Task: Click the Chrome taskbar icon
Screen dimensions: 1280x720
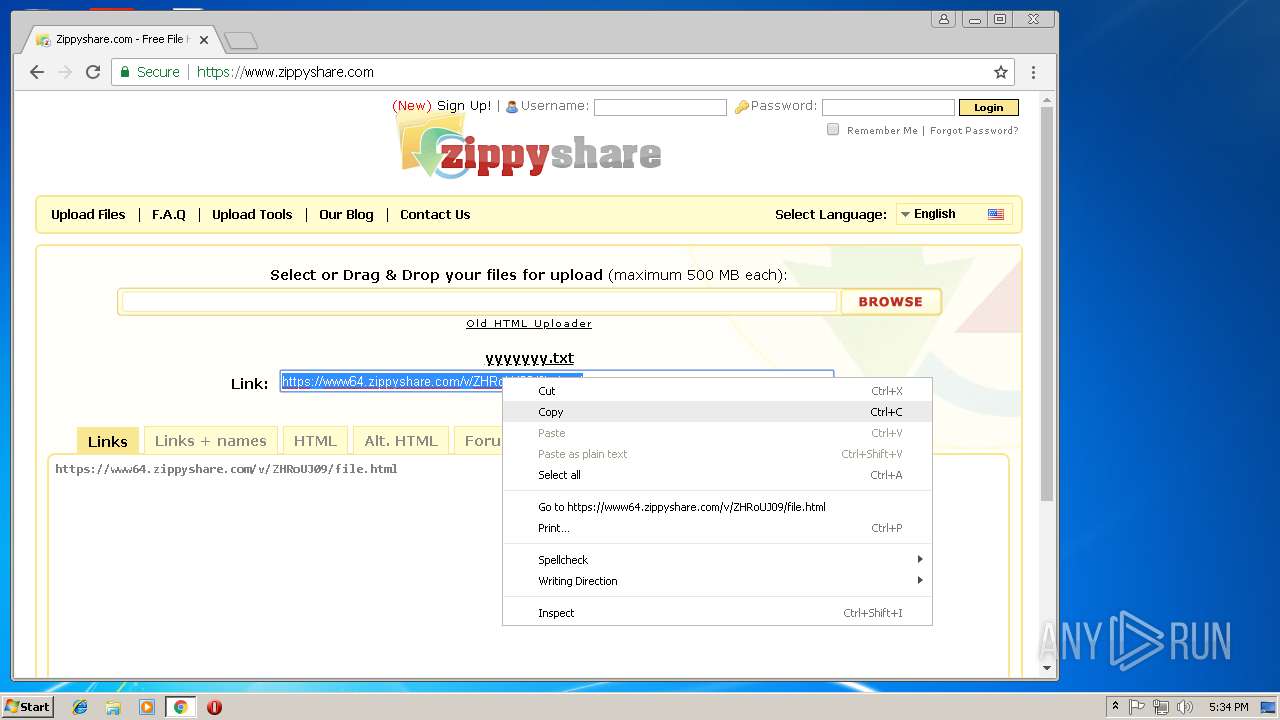Action: (x=180, y=707)
